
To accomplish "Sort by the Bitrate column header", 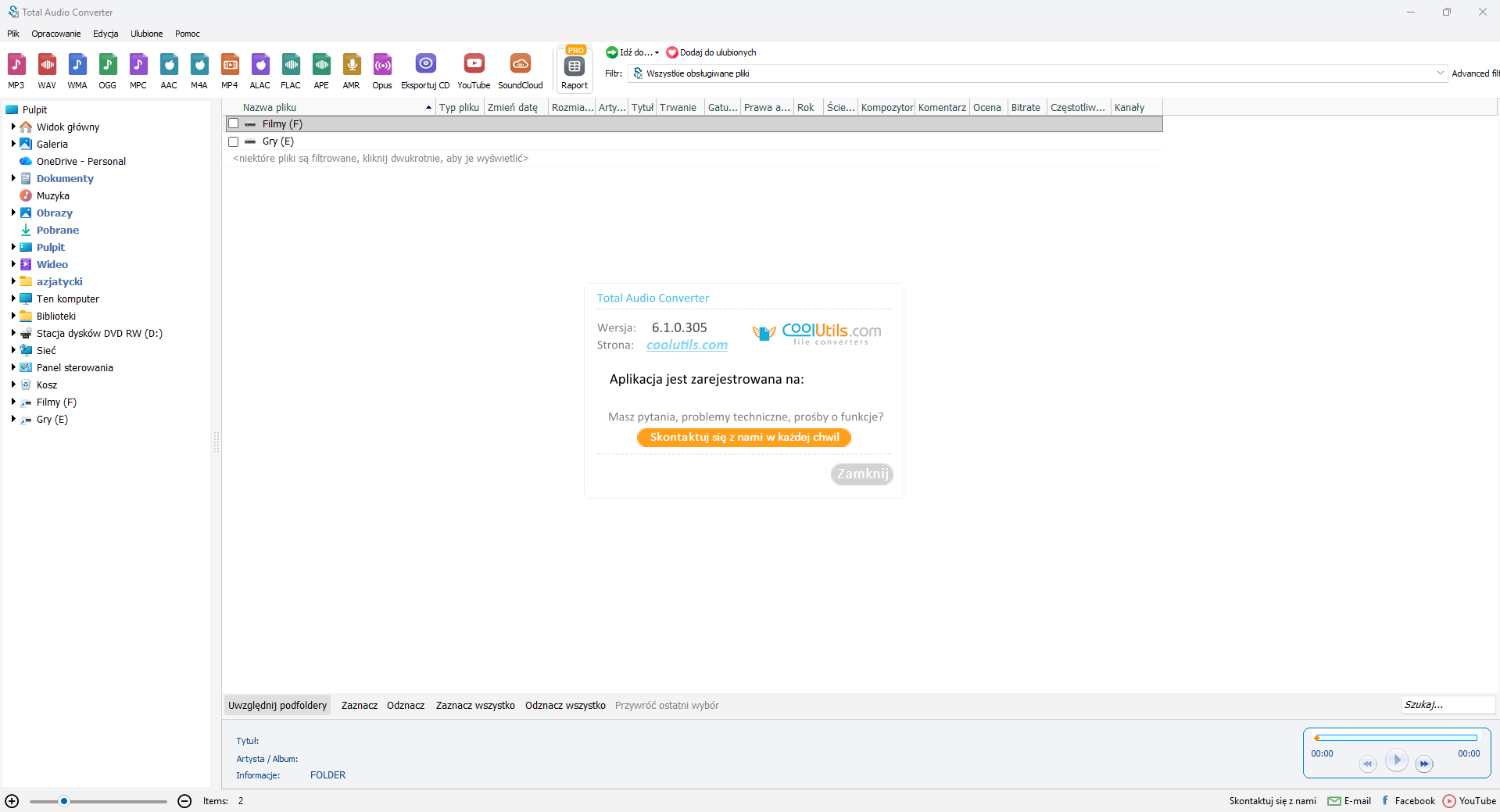I will (x=1026, y=108).
